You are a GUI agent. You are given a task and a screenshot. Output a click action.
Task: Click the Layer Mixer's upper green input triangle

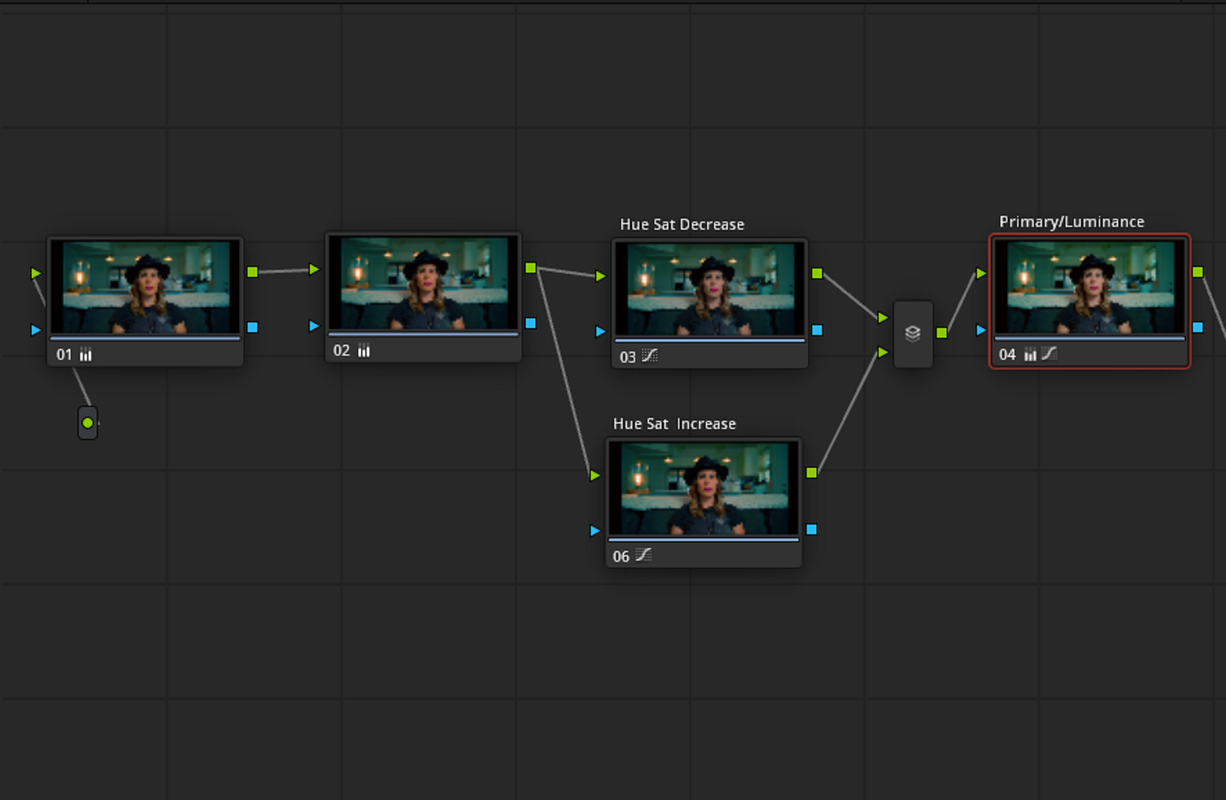point(883,318)
